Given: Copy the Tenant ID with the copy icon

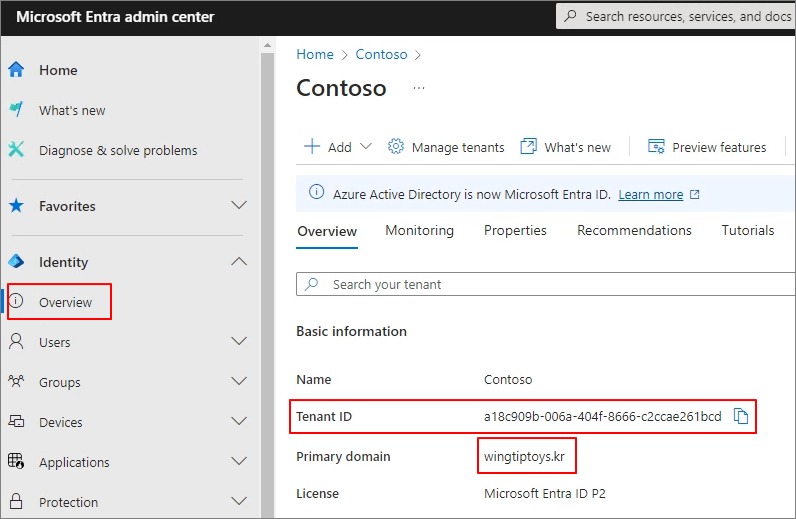Looking at the screenshot, I should point(741,416).
